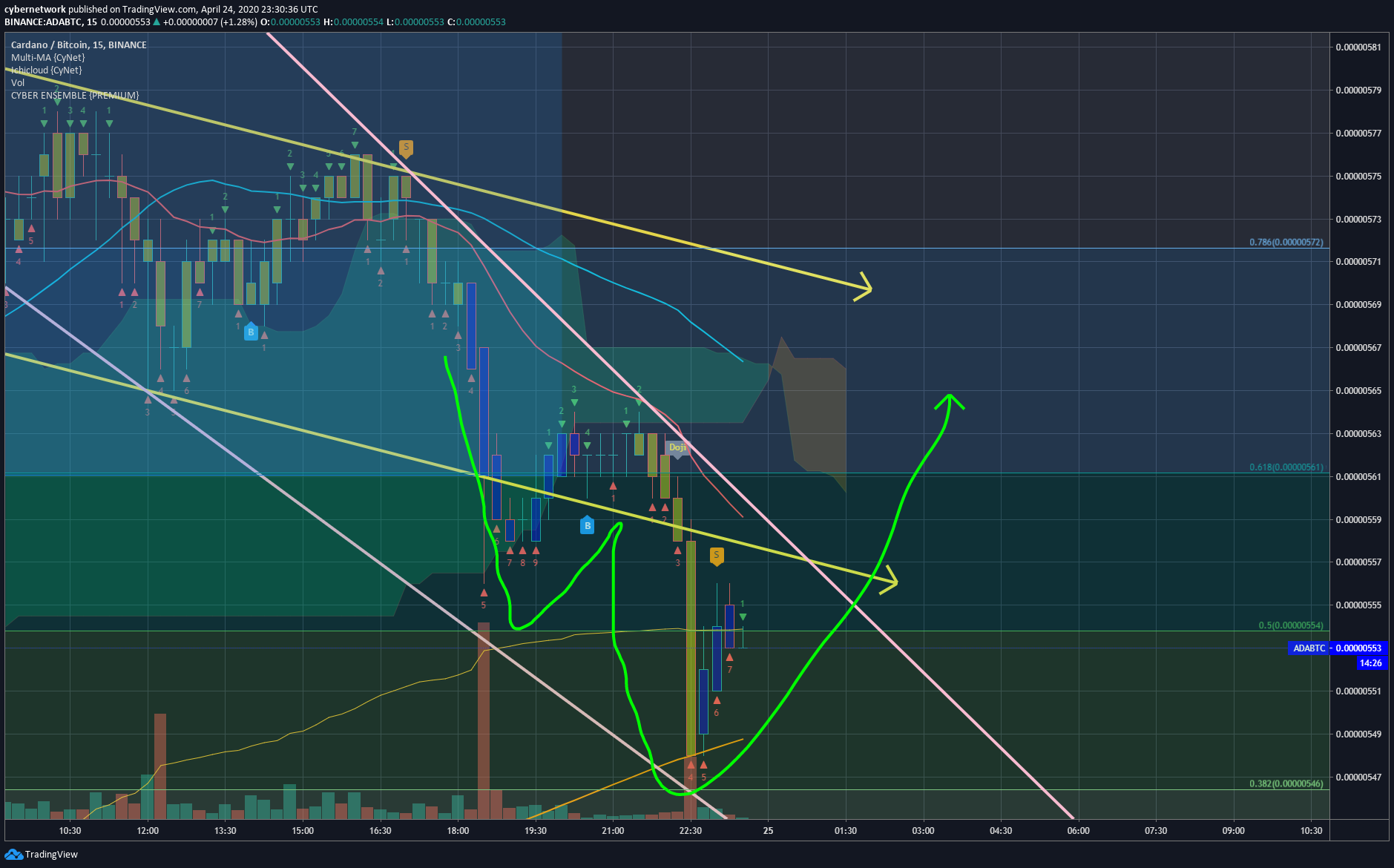Viewport: 1394px width, 868px height.
Task: Click the 14:26 candle countdown label
Action: [1370, 663]
